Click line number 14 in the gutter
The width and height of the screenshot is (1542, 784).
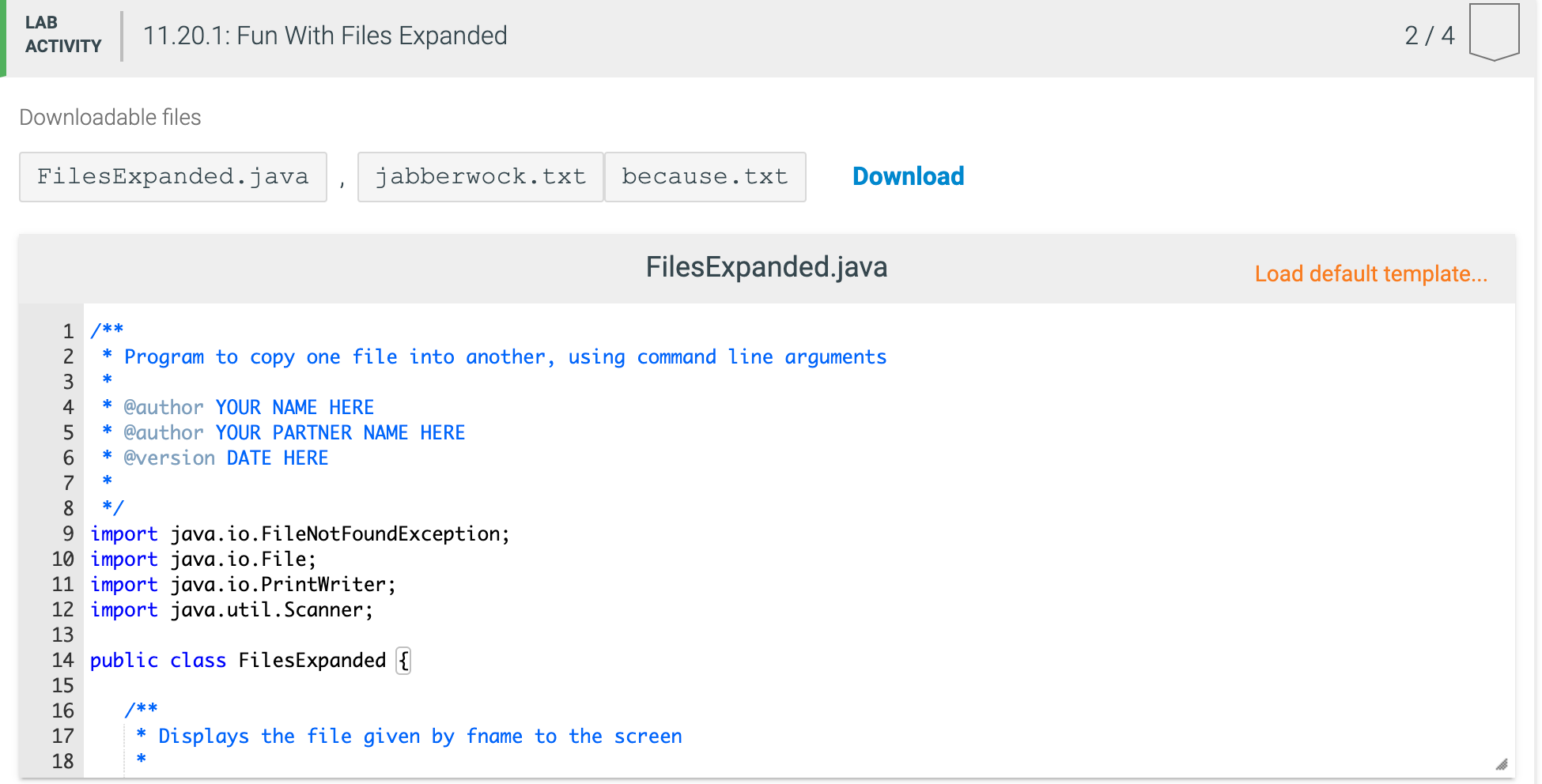click(x=62, y=660)
